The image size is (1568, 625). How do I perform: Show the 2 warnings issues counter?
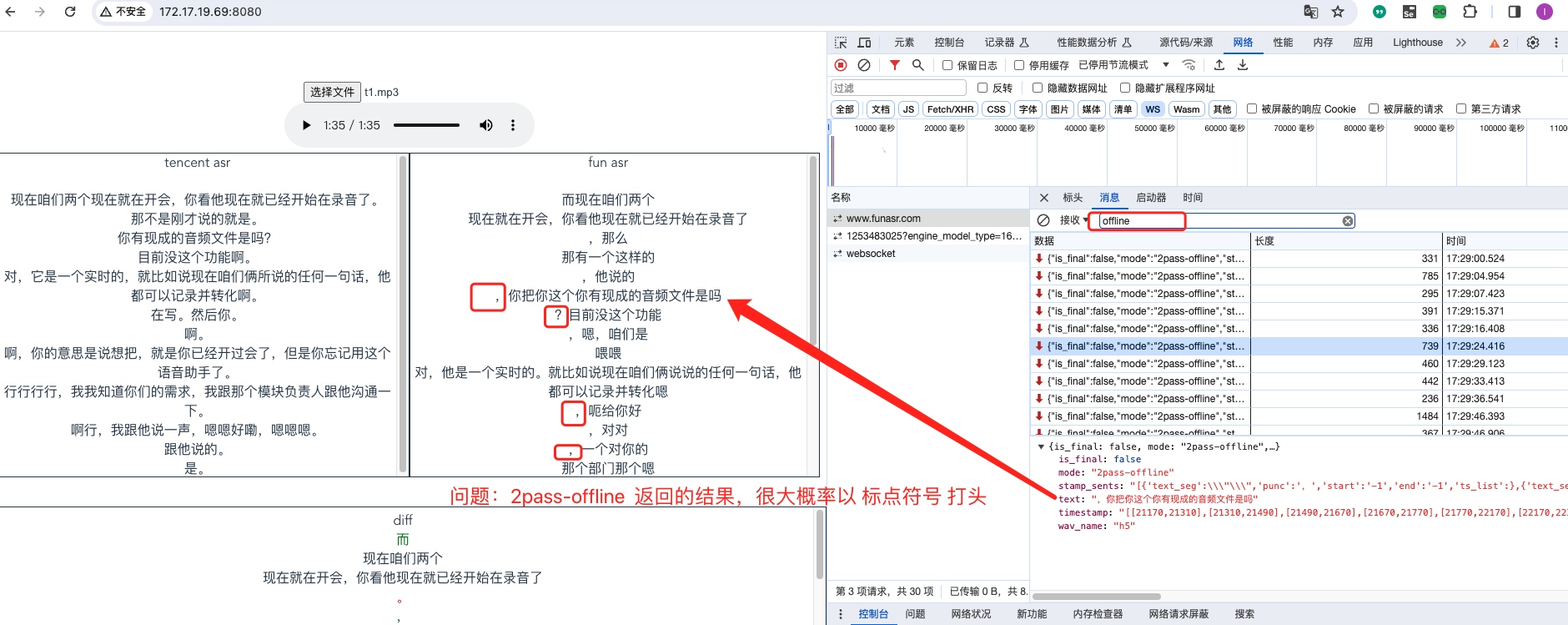pos(1499,43)
